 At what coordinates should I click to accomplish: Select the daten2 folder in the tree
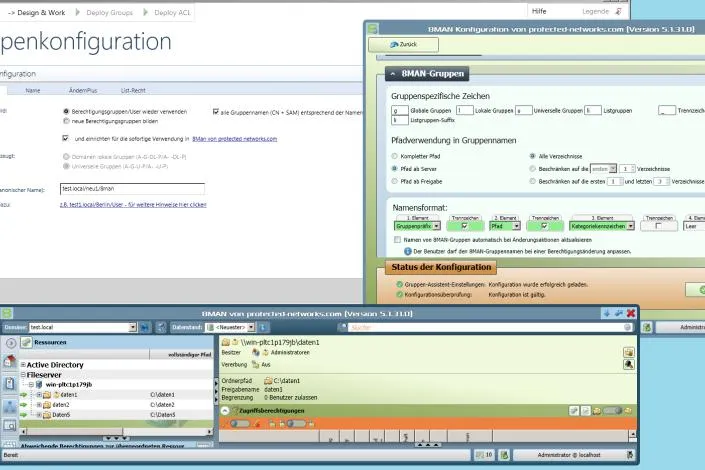click(x=61, y=405)
